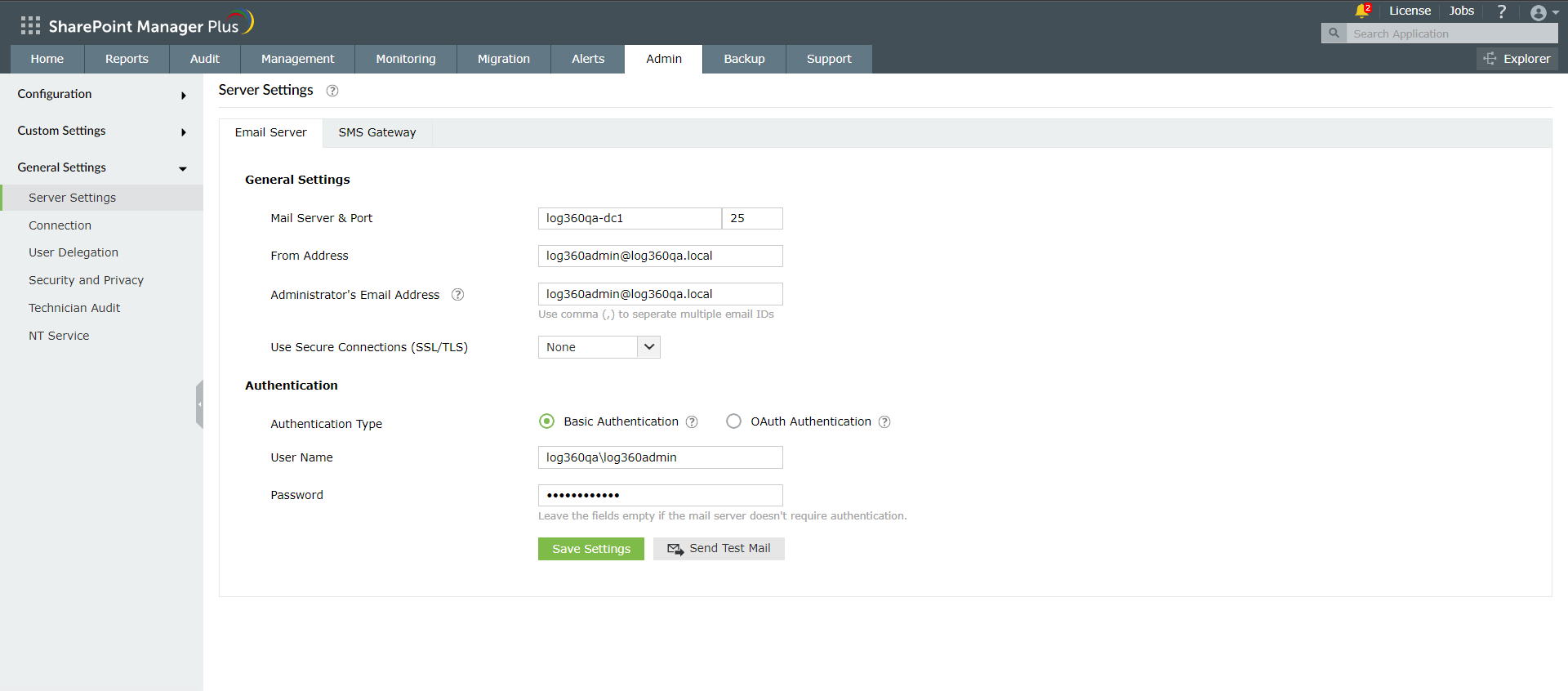Open the License link
Viewport: 1568px width, 691px height.
click(x=1410, y=11)
